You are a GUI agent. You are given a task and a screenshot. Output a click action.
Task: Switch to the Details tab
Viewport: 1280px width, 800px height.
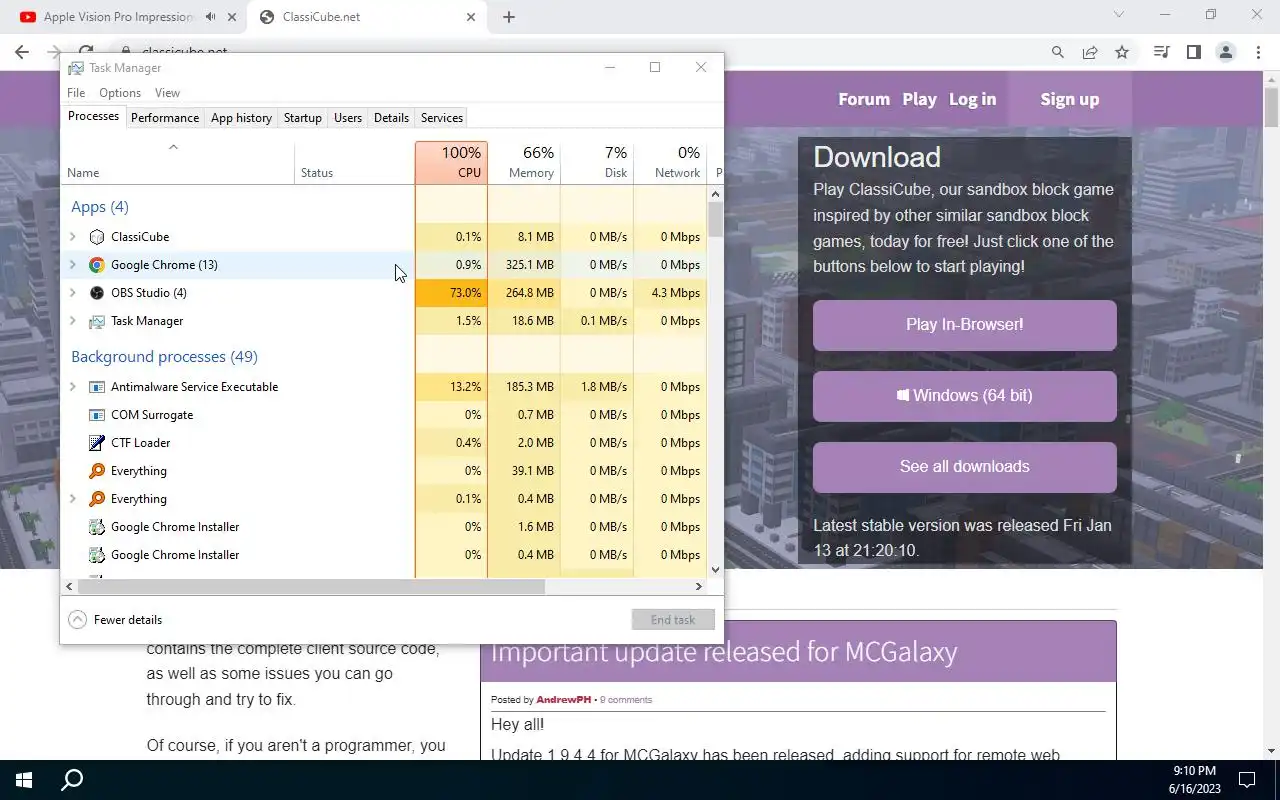coord(391,118)
